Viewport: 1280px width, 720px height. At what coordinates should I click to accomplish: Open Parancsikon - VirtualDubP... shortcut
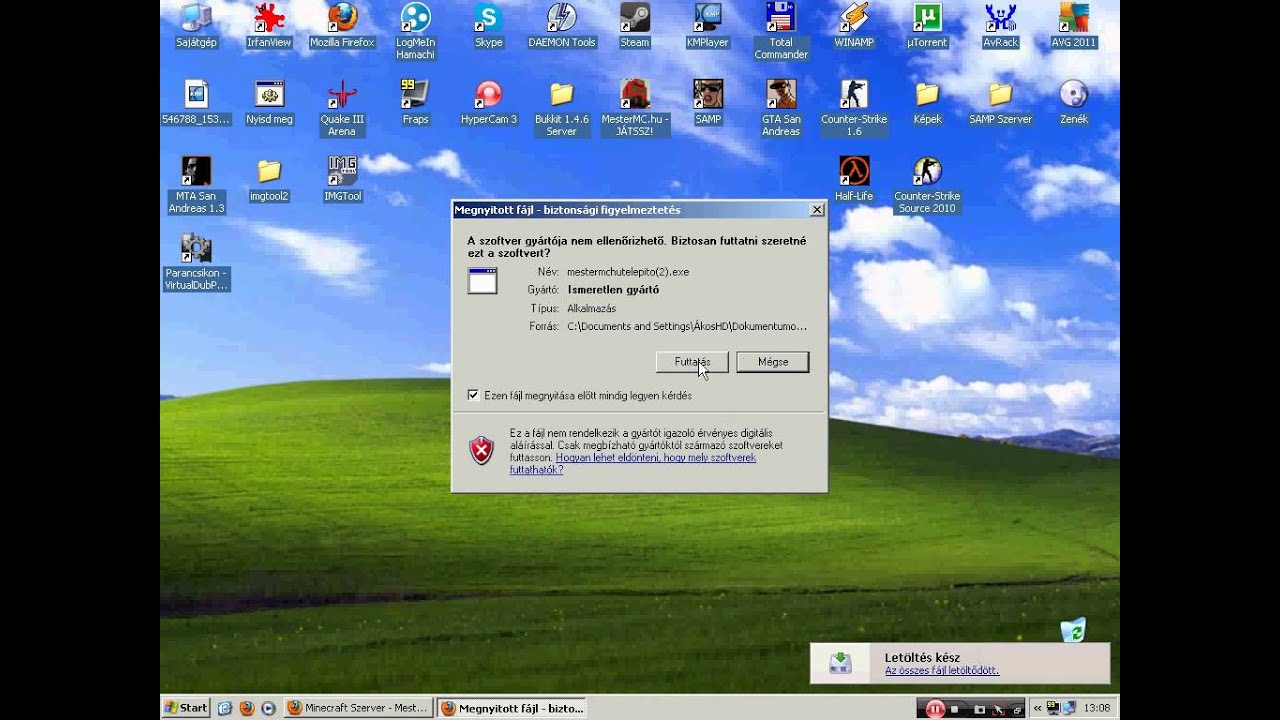pyautogui.click(x=196, y=262)
